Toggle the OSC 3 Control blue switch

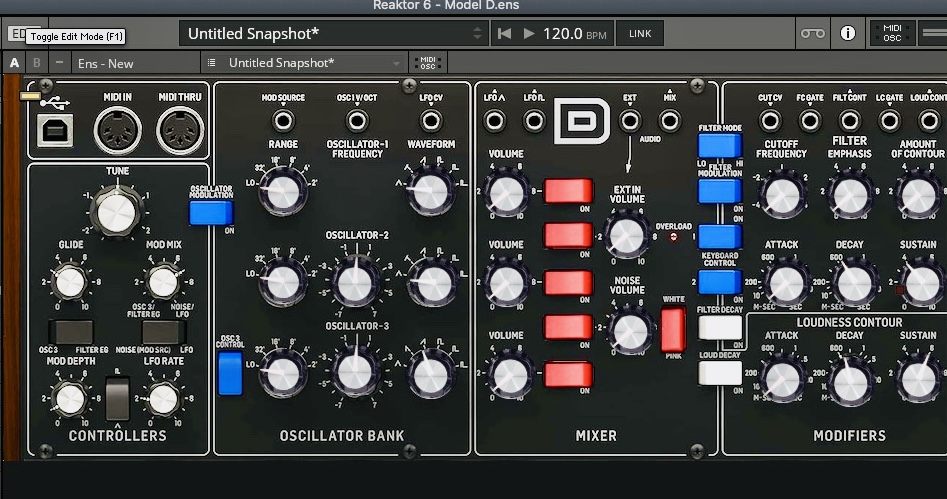[230, 373]
